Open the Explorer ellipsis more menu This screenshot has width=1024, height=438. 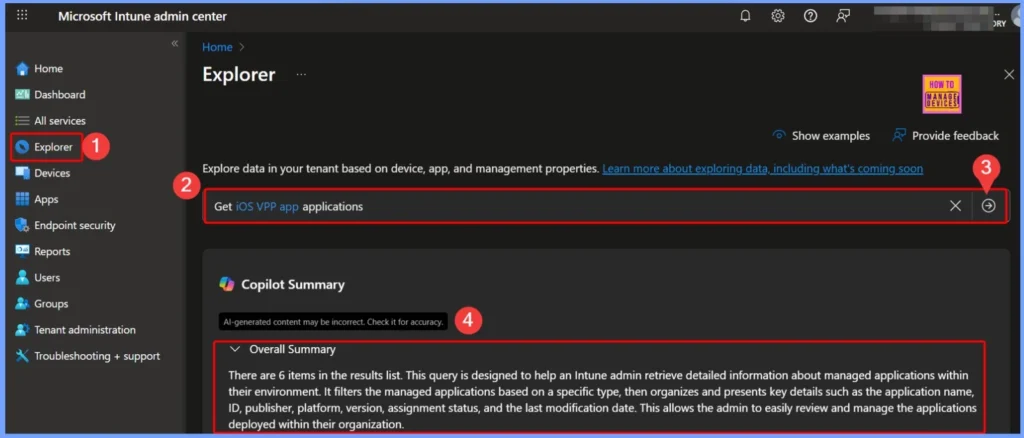click(x=301, y=75)
